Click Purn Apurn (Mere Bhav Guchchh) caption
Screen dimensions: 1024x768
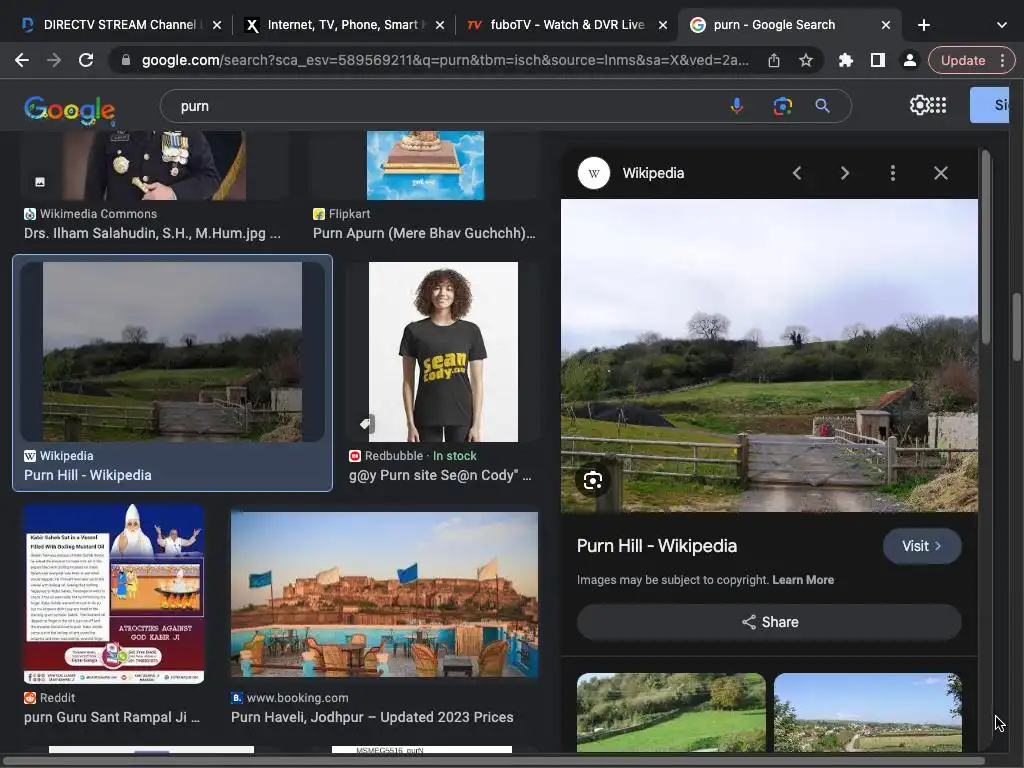coord(424,233)
